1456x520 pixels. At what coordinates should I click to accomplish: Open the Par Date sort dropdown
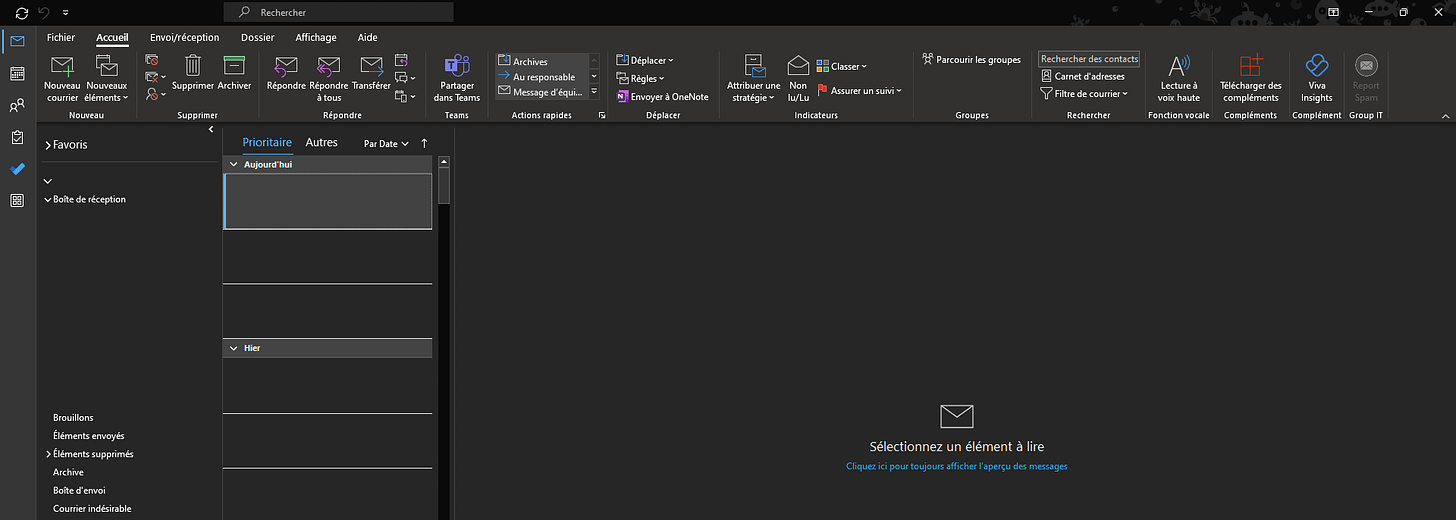click(x=386, y=144)
